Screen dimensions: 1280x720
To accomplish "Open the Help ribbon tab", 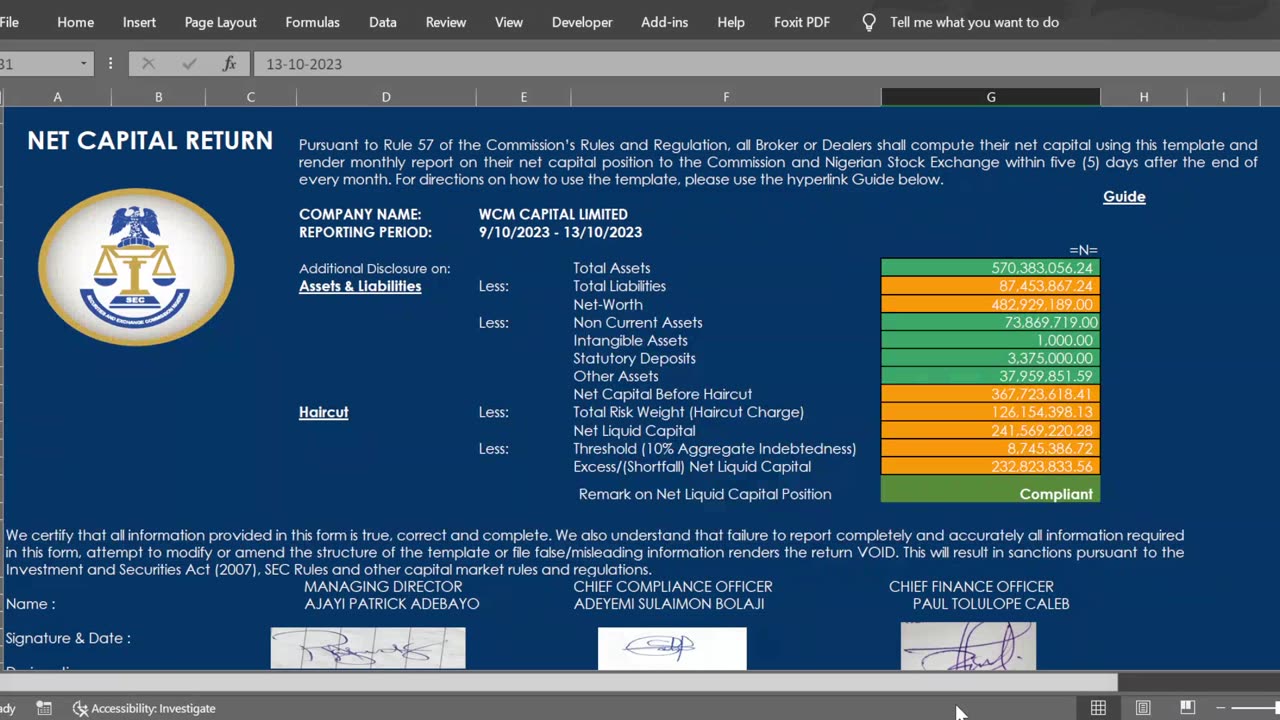I will (730, 22).
